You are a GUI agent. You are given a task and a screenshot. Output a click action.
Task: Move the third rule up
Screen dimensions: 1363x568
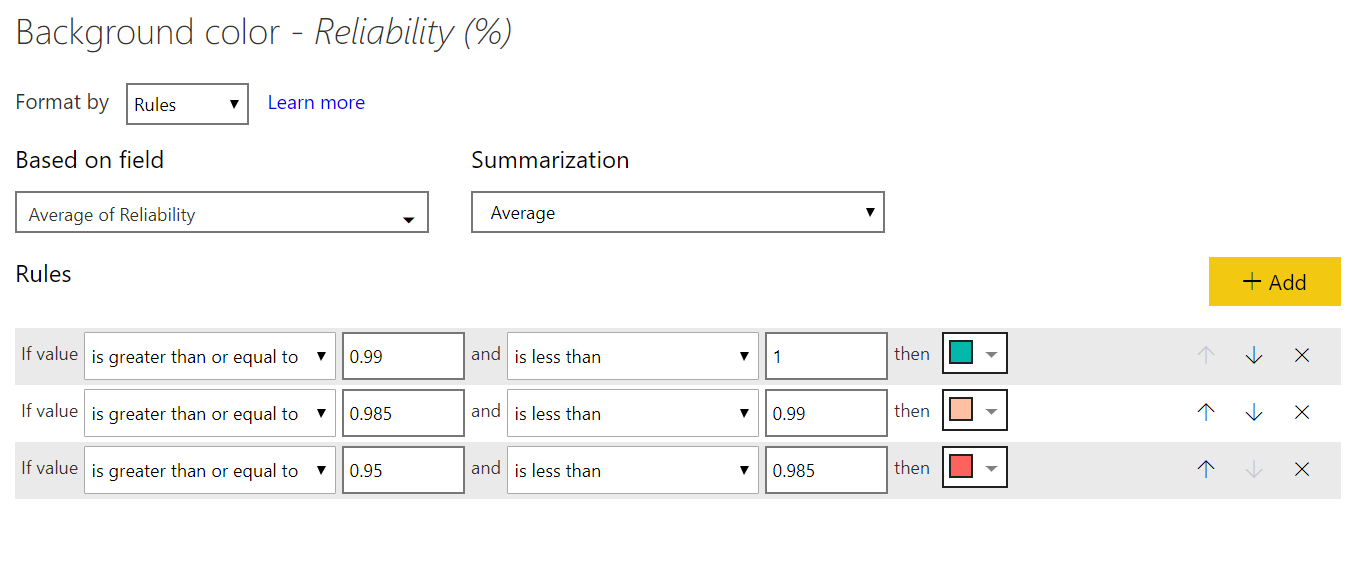(x=1206, y=469)
